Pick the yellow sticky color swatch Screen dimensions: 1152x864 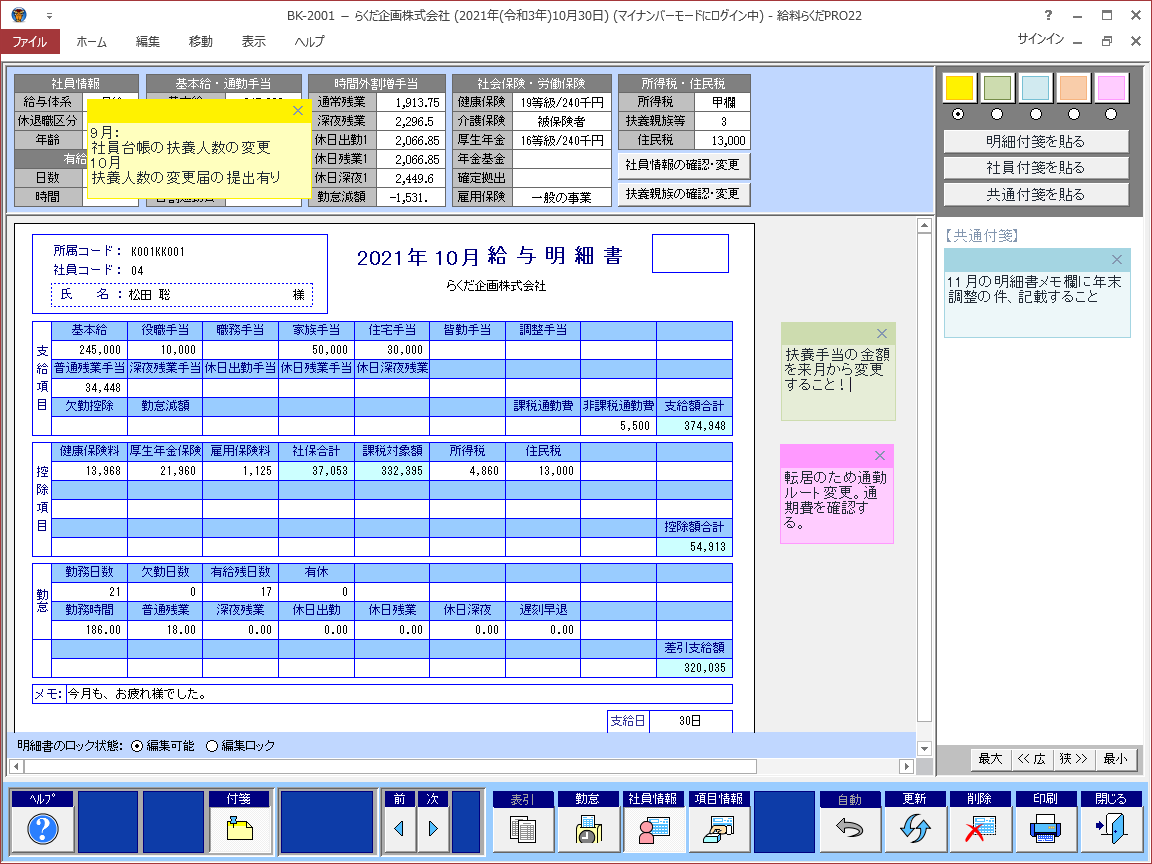pyautogui.click(x=960, y=88)
